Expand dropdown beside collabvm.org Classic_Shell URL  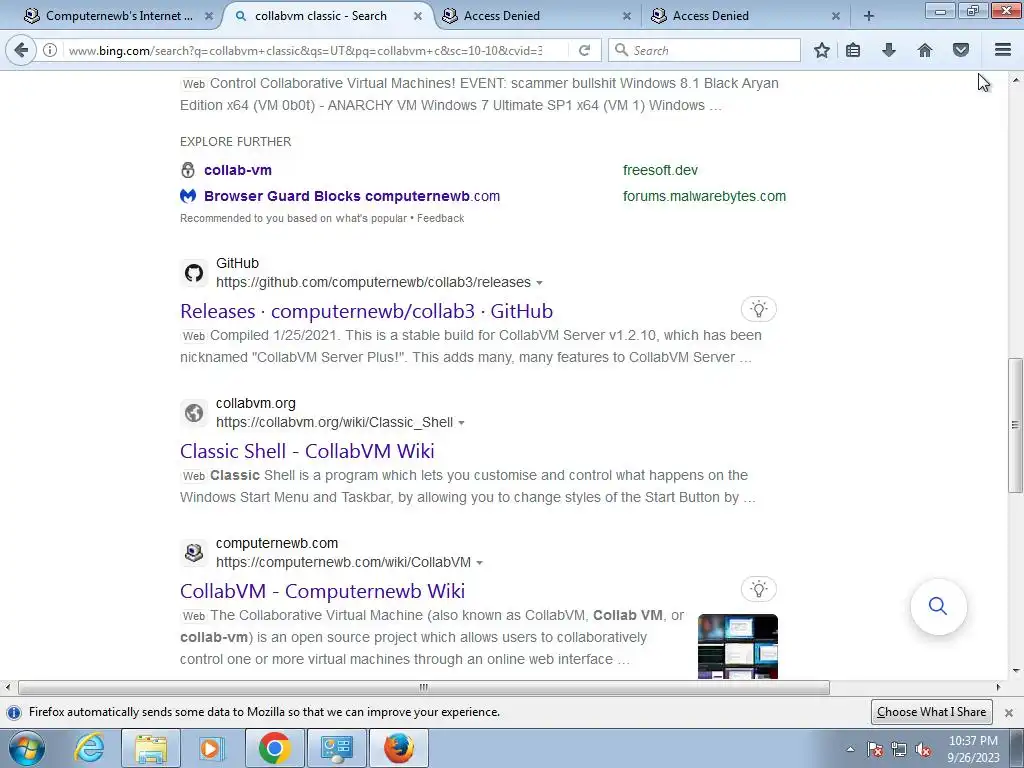click(x=461, y=423)
